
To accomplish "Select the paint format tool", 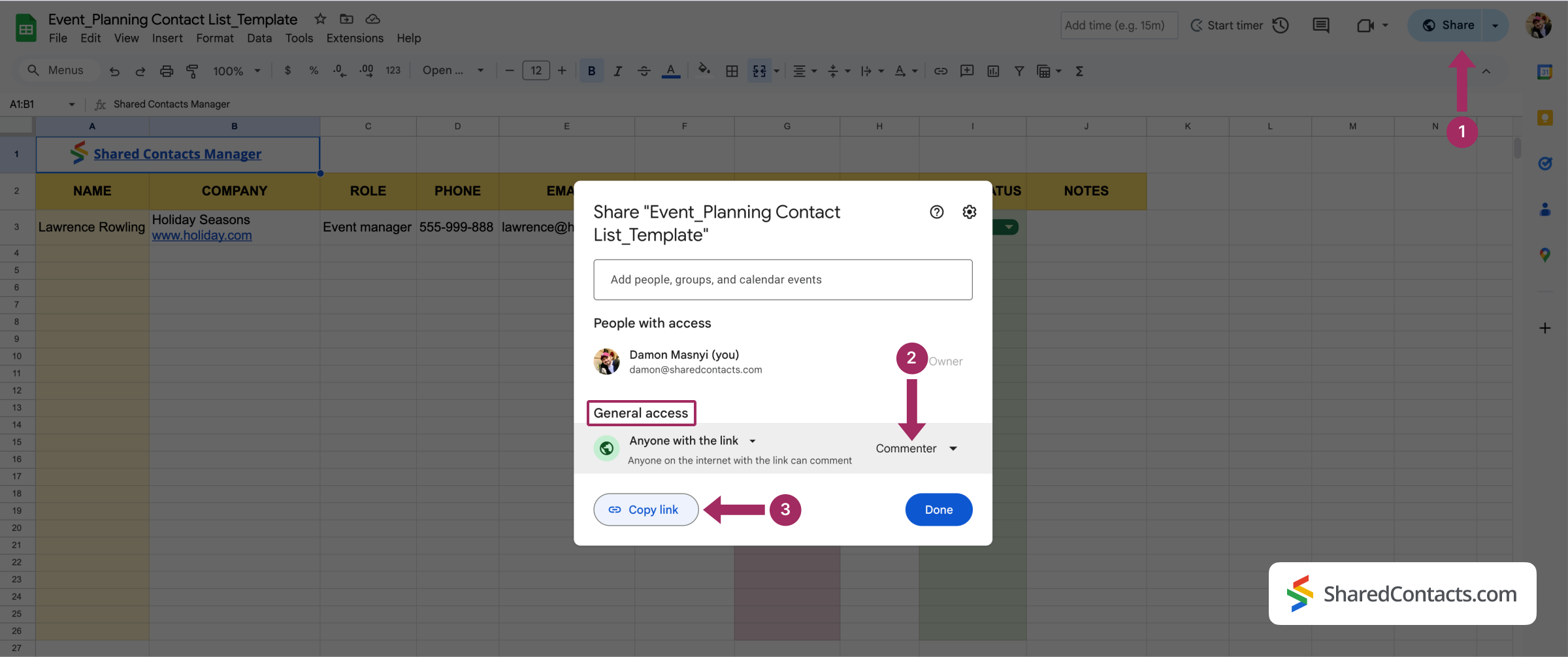I will 192,71.
